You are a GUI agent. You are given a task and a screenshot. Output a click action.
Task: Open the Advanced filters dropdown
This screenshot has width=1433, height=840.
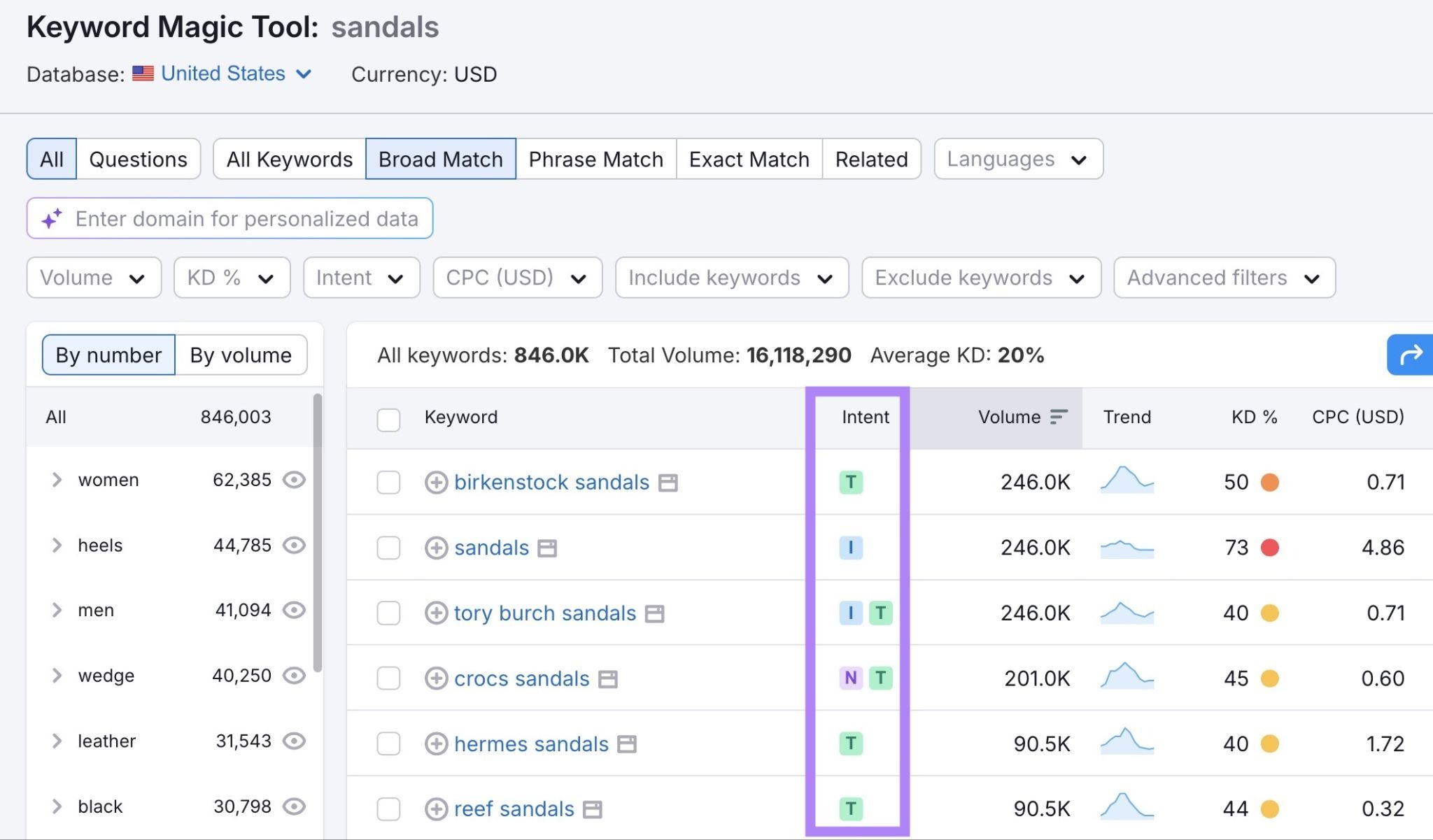[x=1224, y=278]
